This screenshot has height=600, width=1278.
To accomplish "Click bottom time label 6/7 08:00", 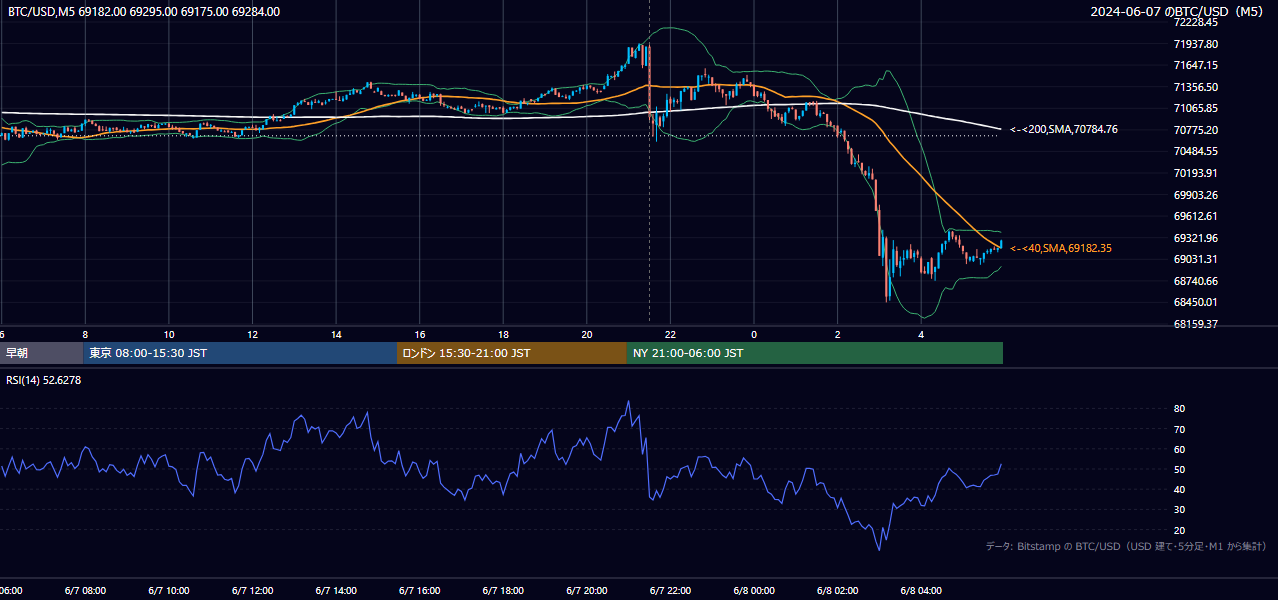I will point(85,591).
